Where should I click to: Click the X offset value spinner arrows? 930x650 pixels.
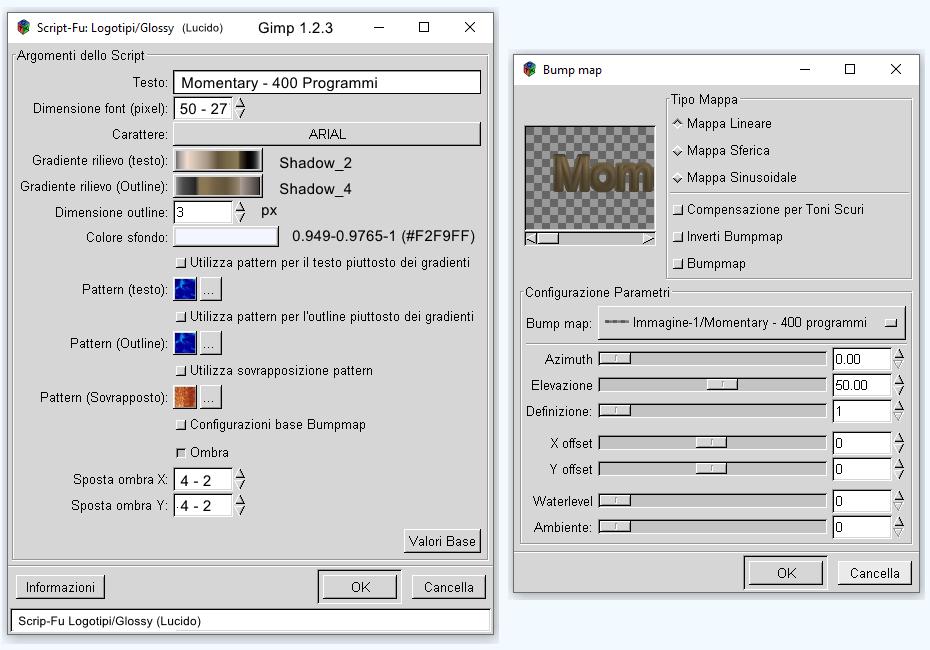pyautogui.click(x=899, y=443)
